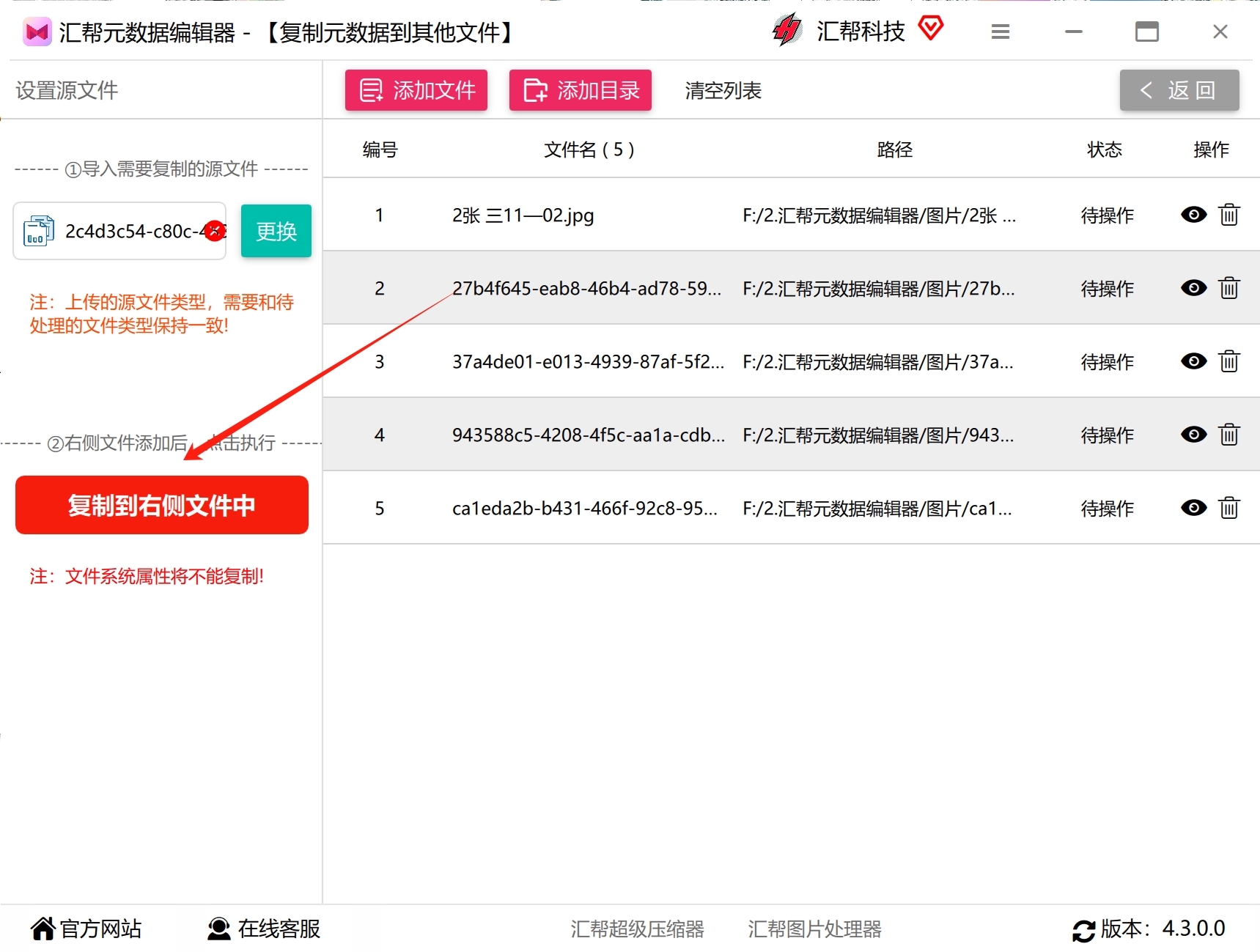Click 复制到右侧文件中 button

point(162,505)
